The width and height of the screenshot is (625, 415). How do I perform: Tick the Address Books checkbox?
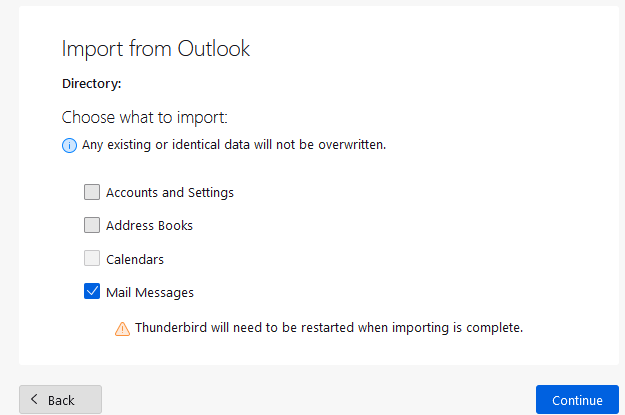coord(92,225)
